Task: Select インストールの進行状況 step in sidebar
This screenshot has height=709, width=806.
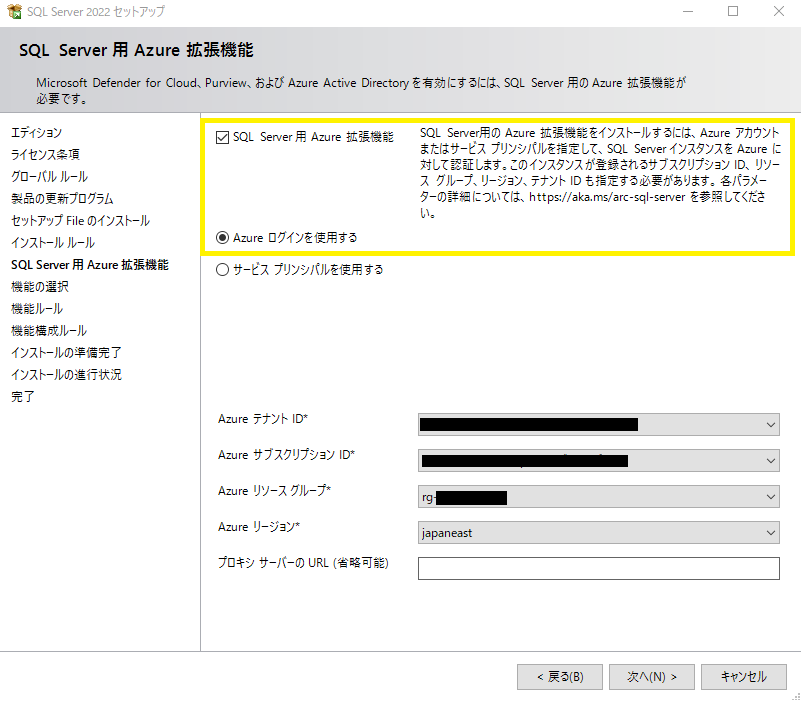Action: coord(66,375)
